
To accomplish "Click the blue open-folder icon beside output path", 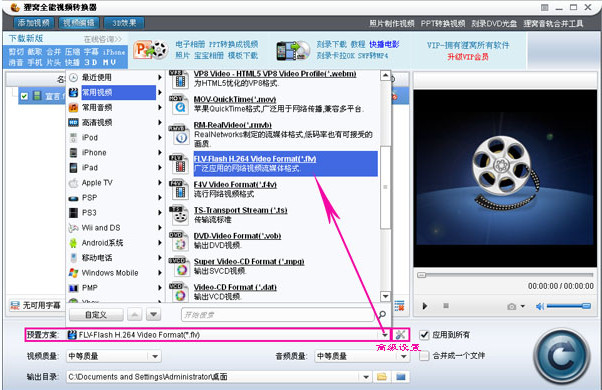I will pos(401,377).
